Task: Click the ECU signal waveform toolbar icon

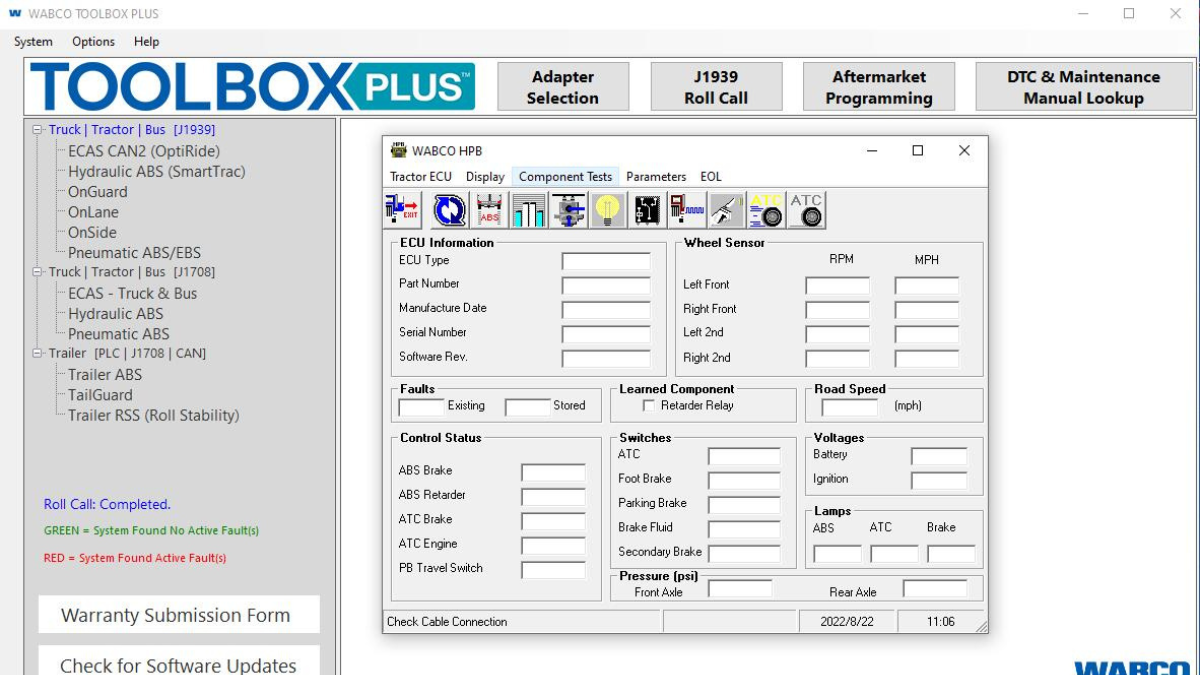Action: coord(687,210)
